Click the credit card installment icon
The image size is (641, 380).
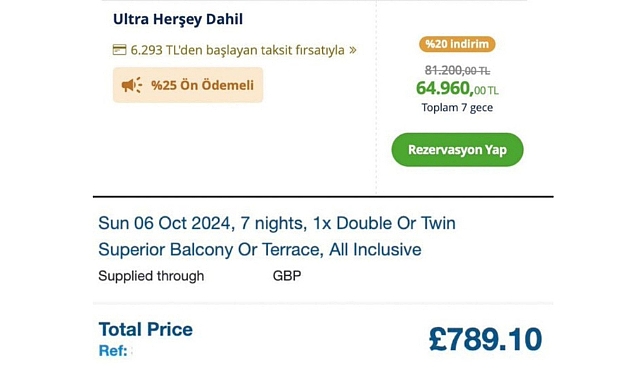119,50
